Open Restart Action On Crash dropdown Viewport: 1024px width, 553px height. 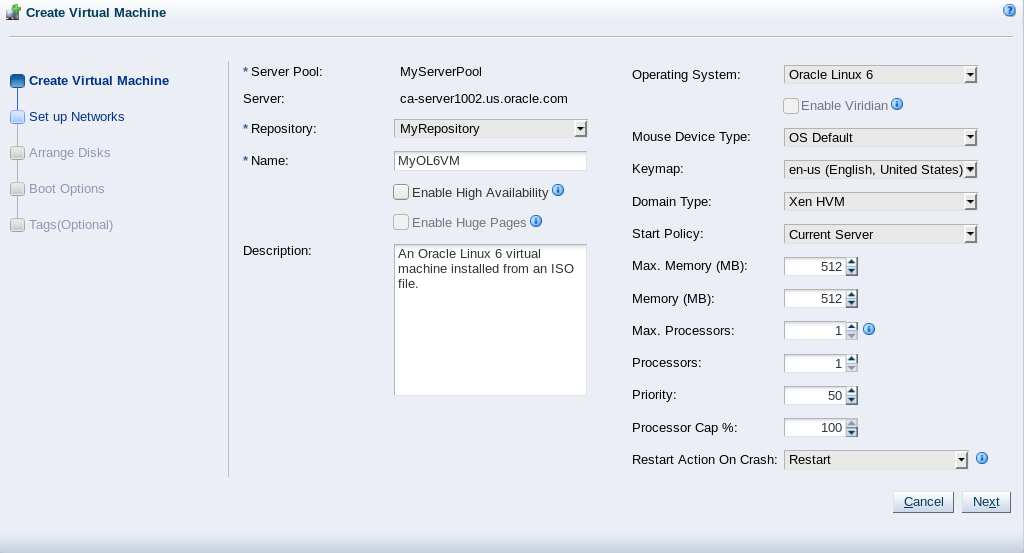[876, 460]
